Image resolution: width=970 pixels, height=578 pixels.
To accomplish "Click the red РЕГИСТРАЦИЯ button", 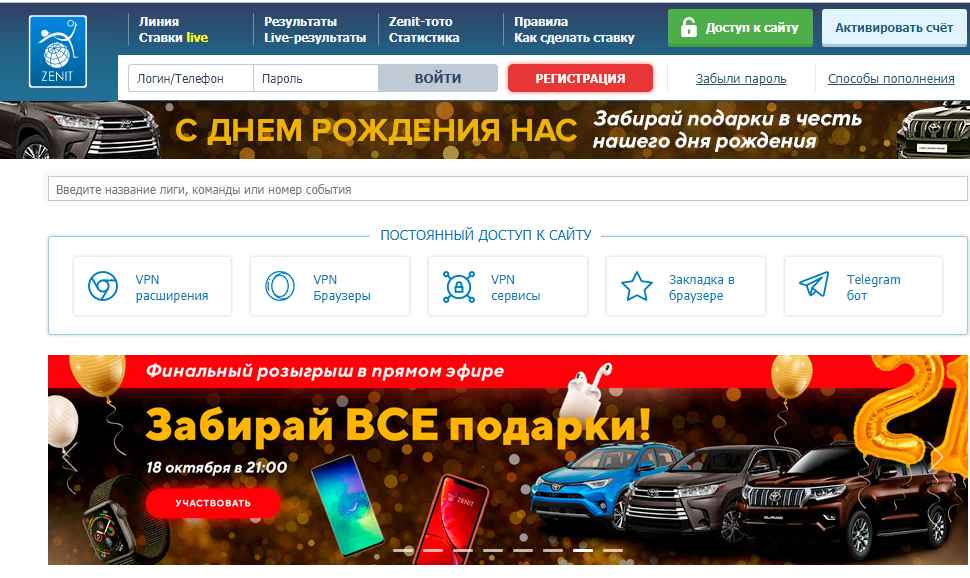I will coord(580,78).
